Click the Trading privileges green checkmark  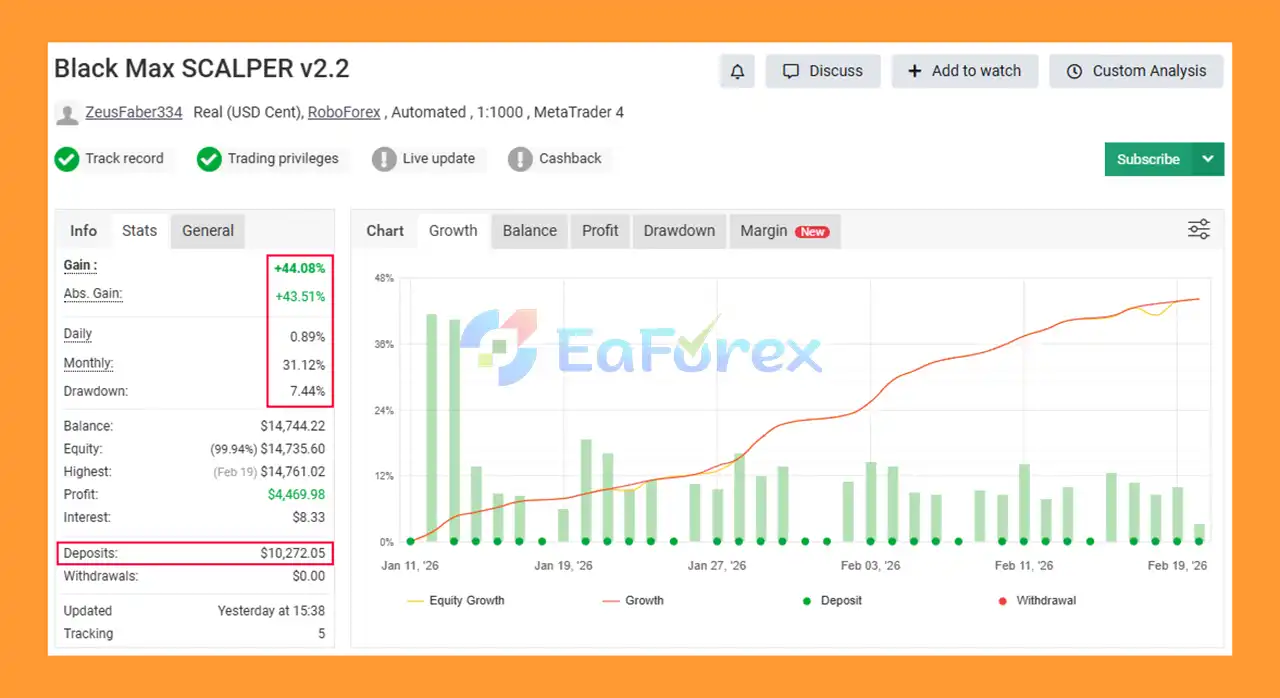(x=209, y=159)
